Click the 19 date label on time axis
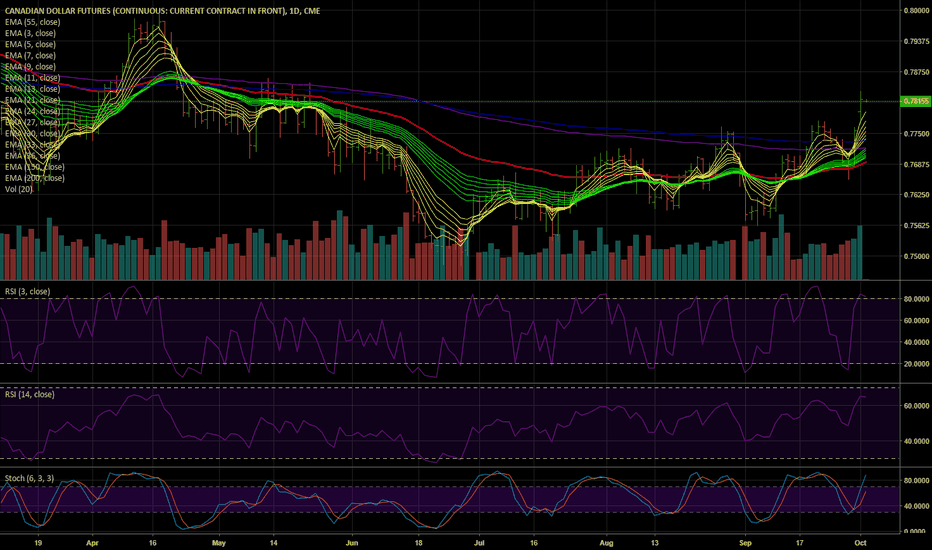The width and height of the screenshot is (932, 550). (38, 543)
